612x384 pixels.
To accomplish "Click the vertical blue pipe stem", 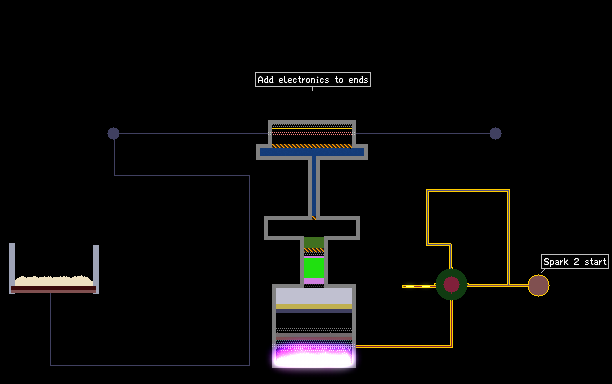I will (314, 186).
